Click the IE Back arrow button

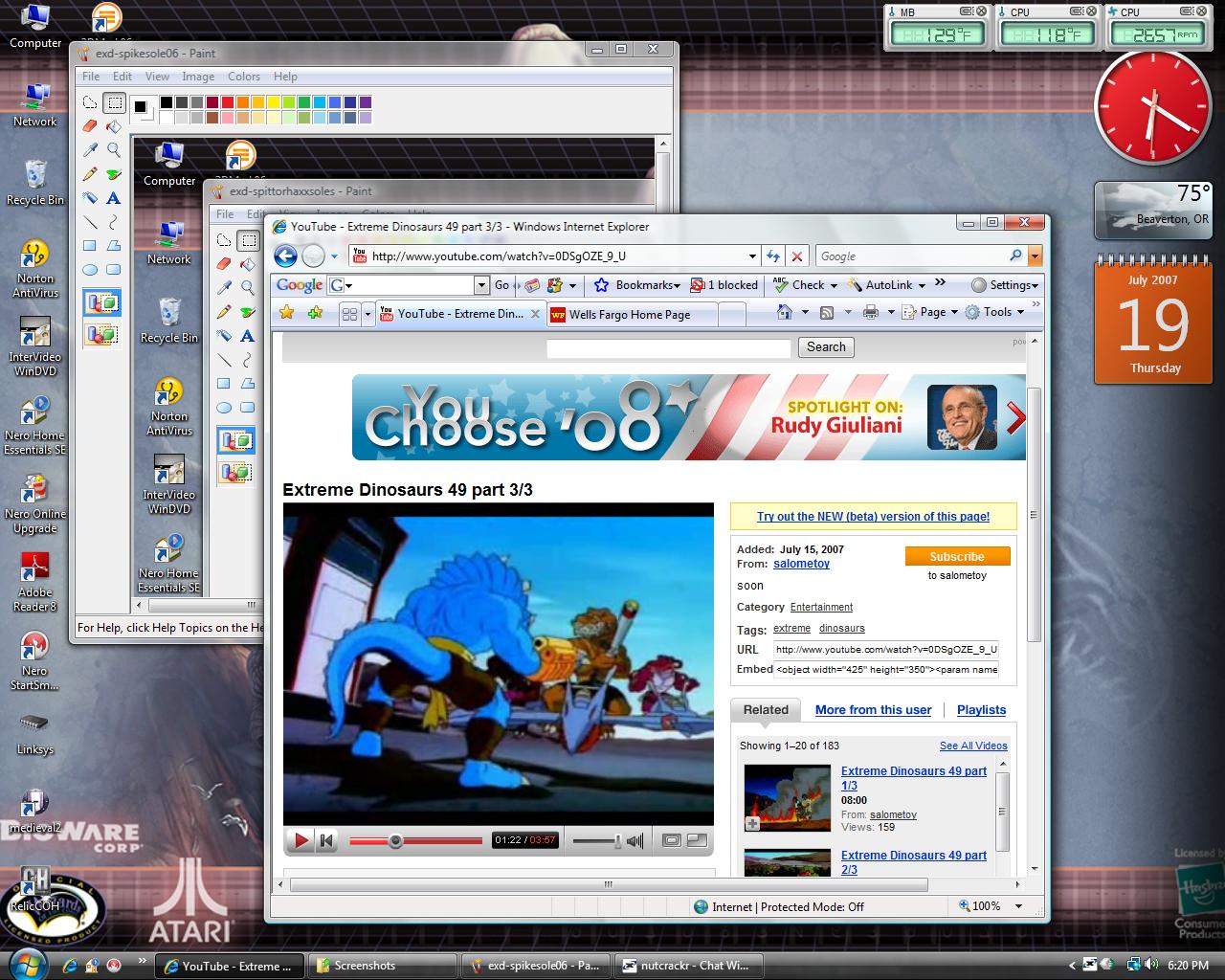point(285,256)
